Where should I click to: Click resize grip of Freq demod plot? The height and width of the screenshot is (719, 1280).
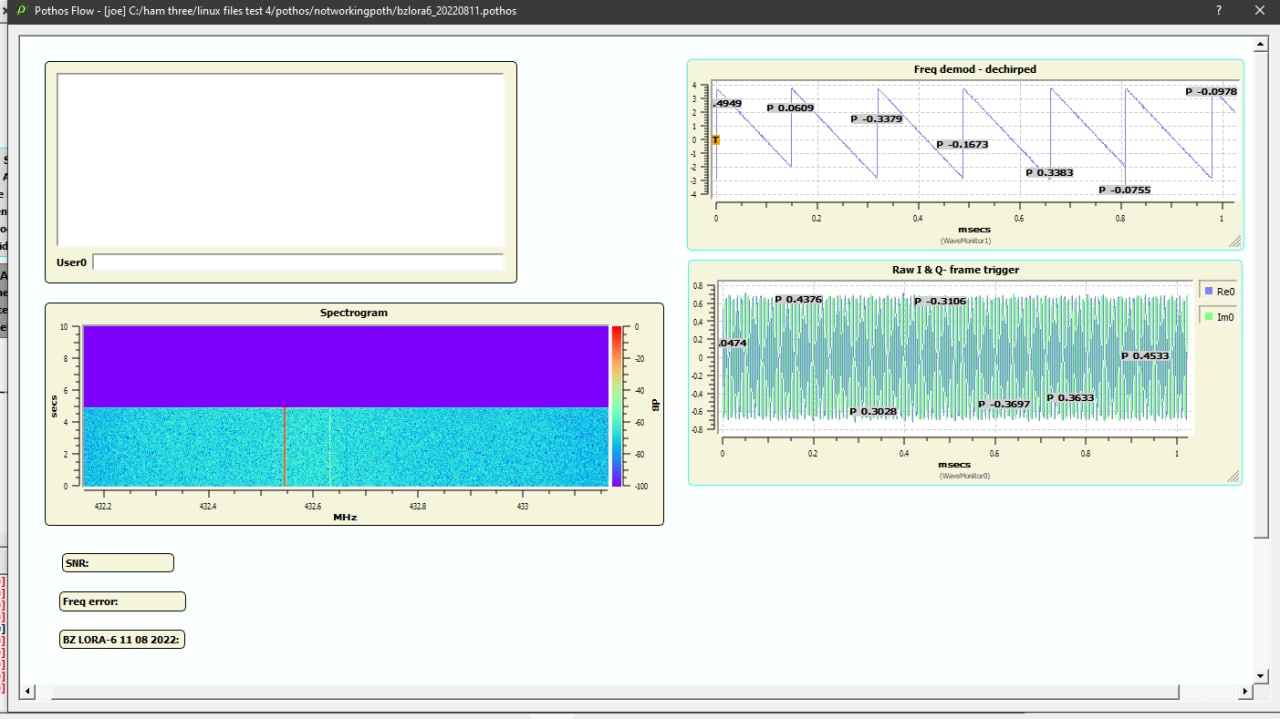tap(1235, 241)
